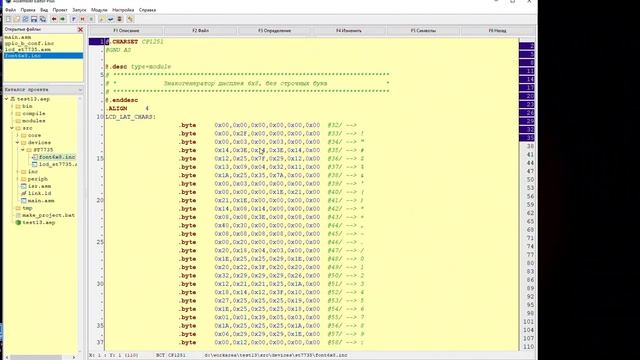
Task: Open the Вид menu
Action: coord(44,10)
